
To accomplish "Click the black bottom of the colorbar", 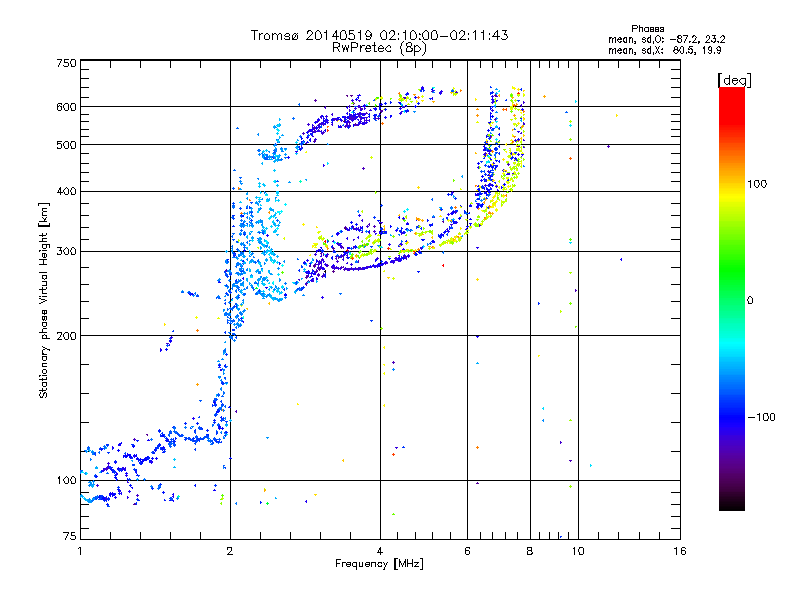I will [x=732, y=505].
